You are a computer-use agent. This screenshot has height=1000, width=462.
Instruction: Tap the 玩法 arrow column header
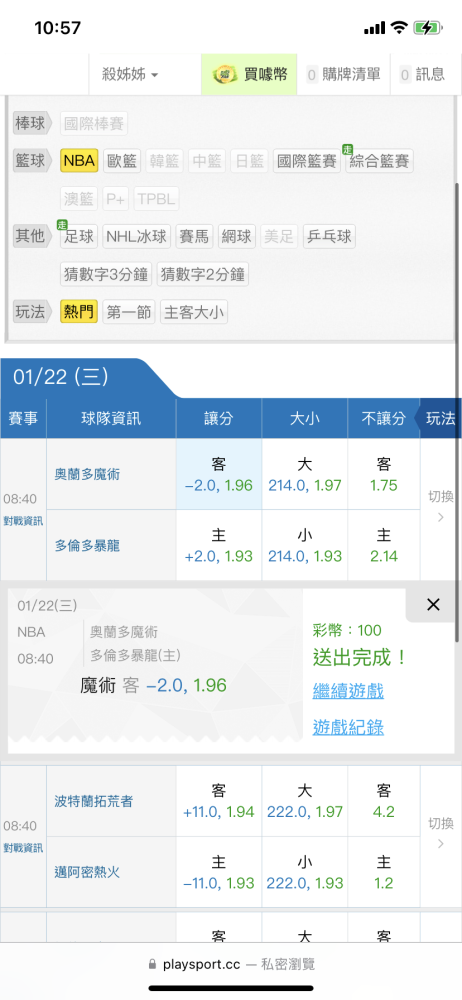(438, 418)
